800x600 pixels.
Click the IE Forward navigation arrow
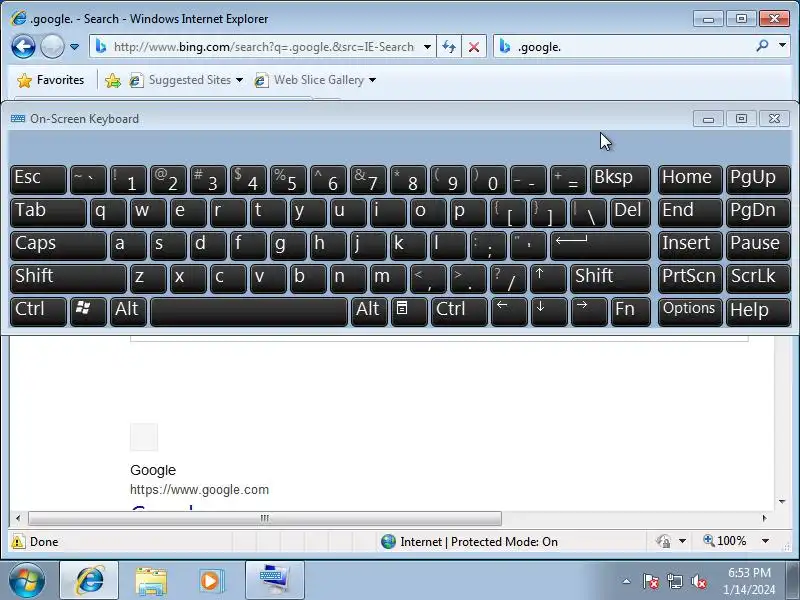(x=52, y=47)
